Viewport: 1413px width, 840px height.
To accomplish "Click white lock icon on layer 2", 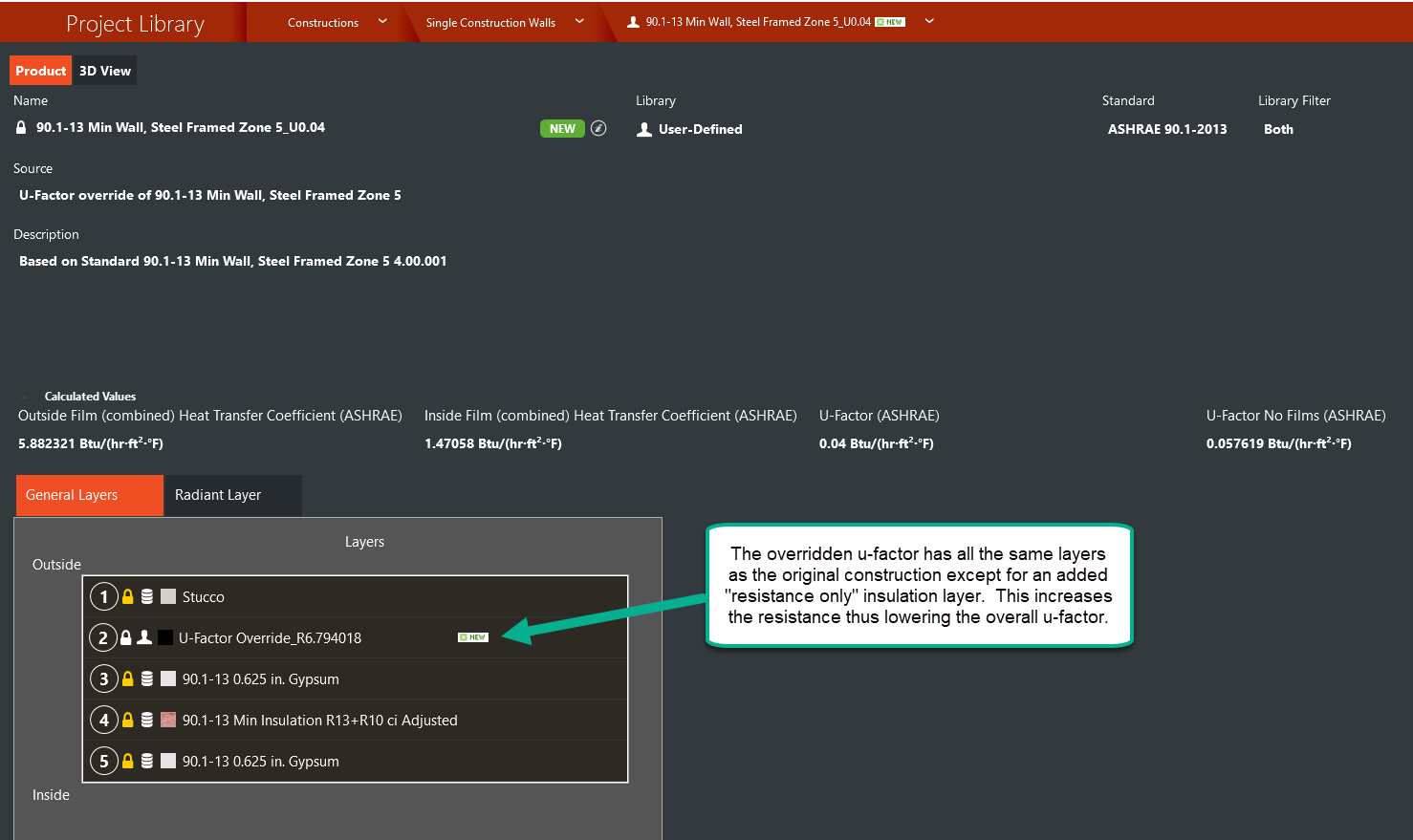I will [x=125, y=637].
